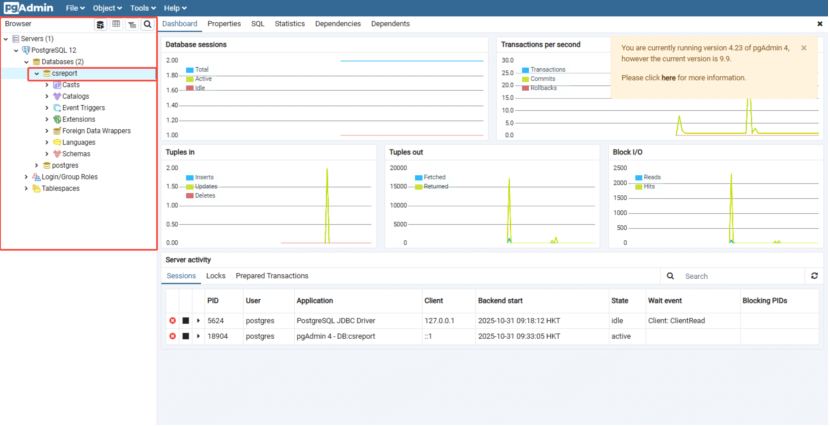Click the 'here' link in version notice
This screenshot has height=426, width=830.
(x=668, y=77)
